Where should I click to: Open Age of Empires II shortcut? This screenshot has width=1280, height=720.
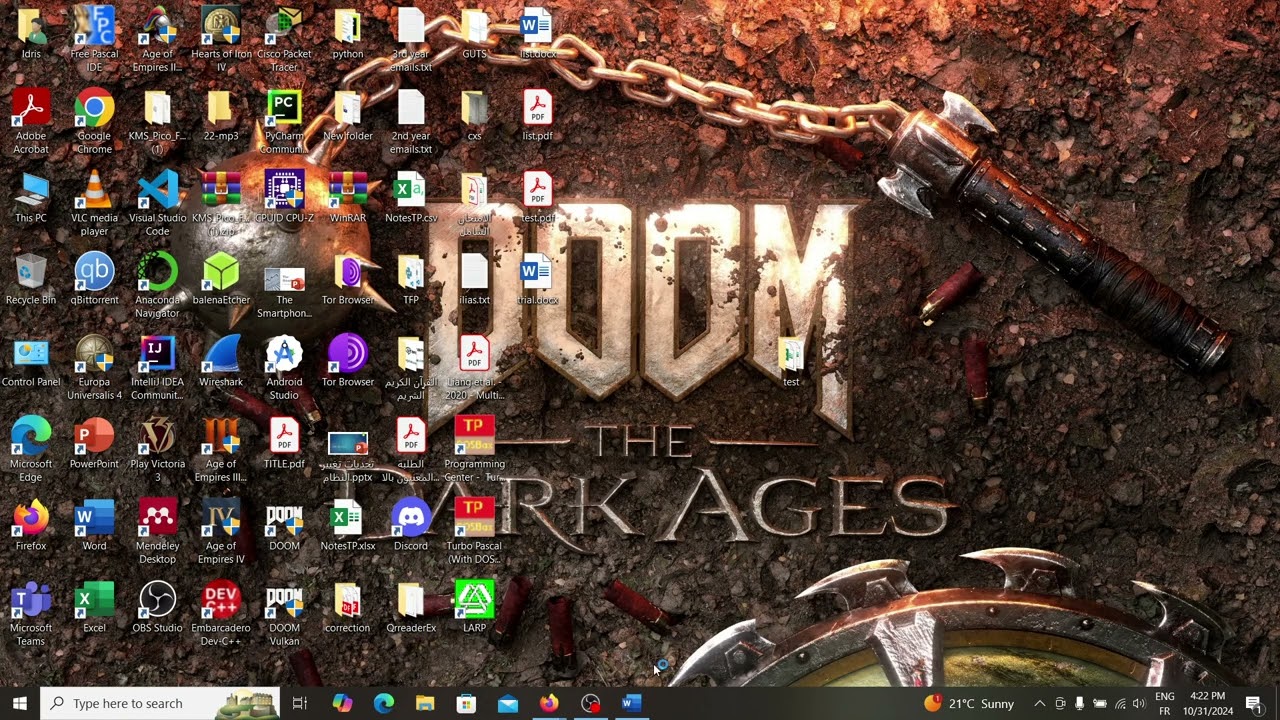[157, 39]
